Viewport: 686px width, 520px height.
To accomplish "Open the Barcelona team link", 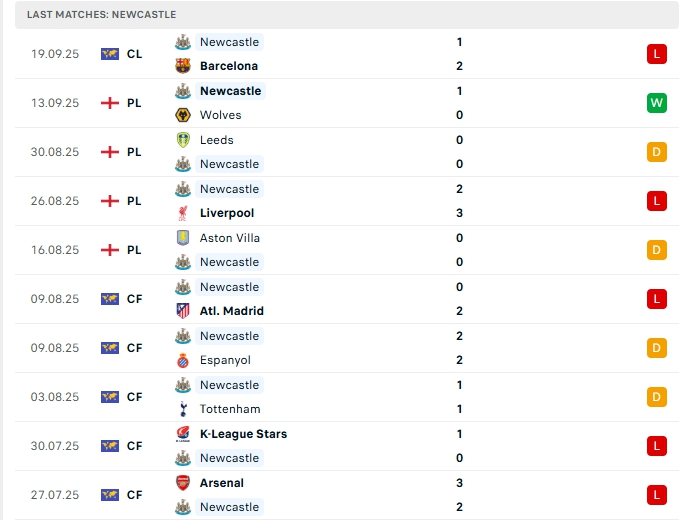I will pos(229,66).
